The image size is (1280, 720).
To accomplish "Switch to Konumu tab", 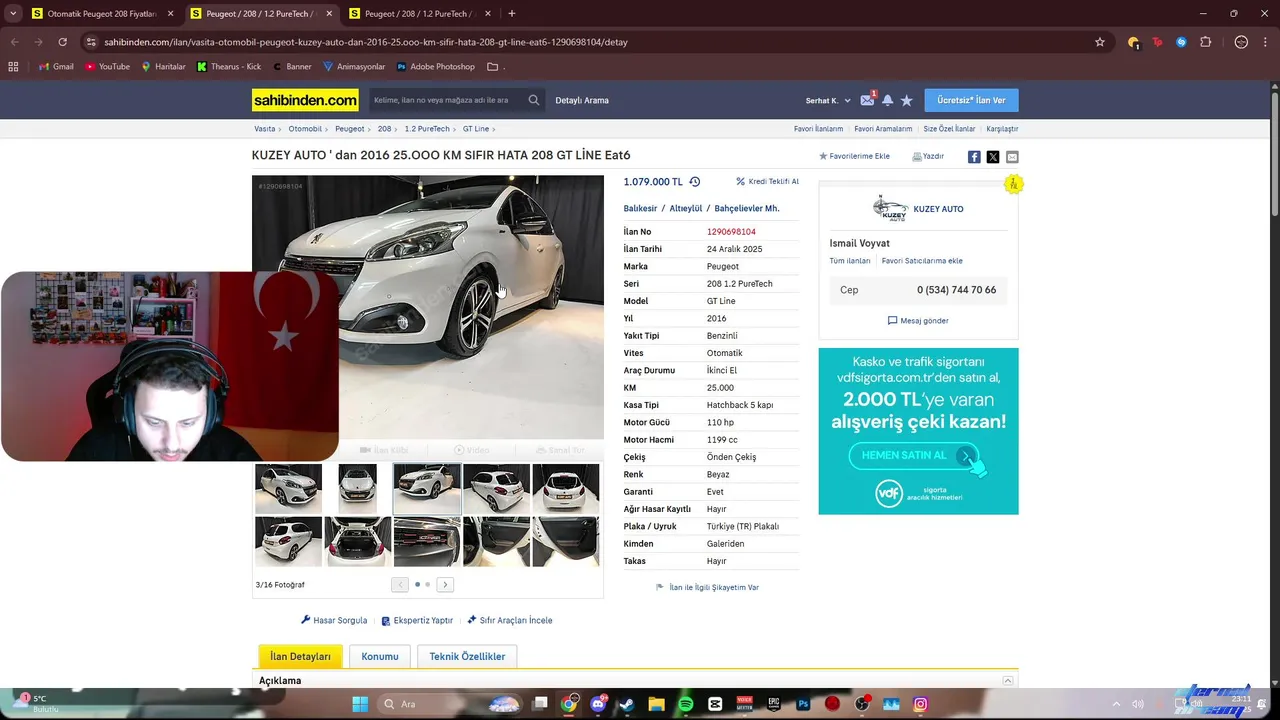I will 380,657.
